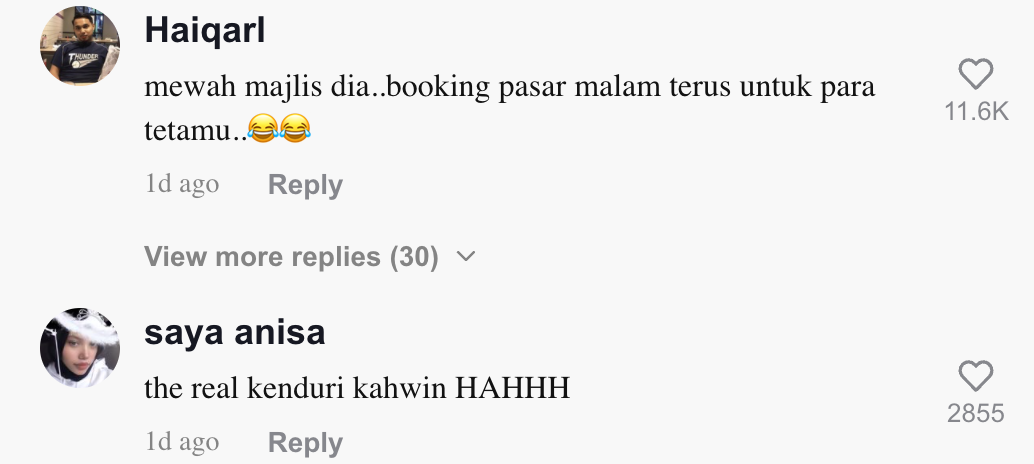Click the second laughing emoji in Haiqarl's comment
The height and width of the screenshot is (464, 1034).
(x=295, y=128)
